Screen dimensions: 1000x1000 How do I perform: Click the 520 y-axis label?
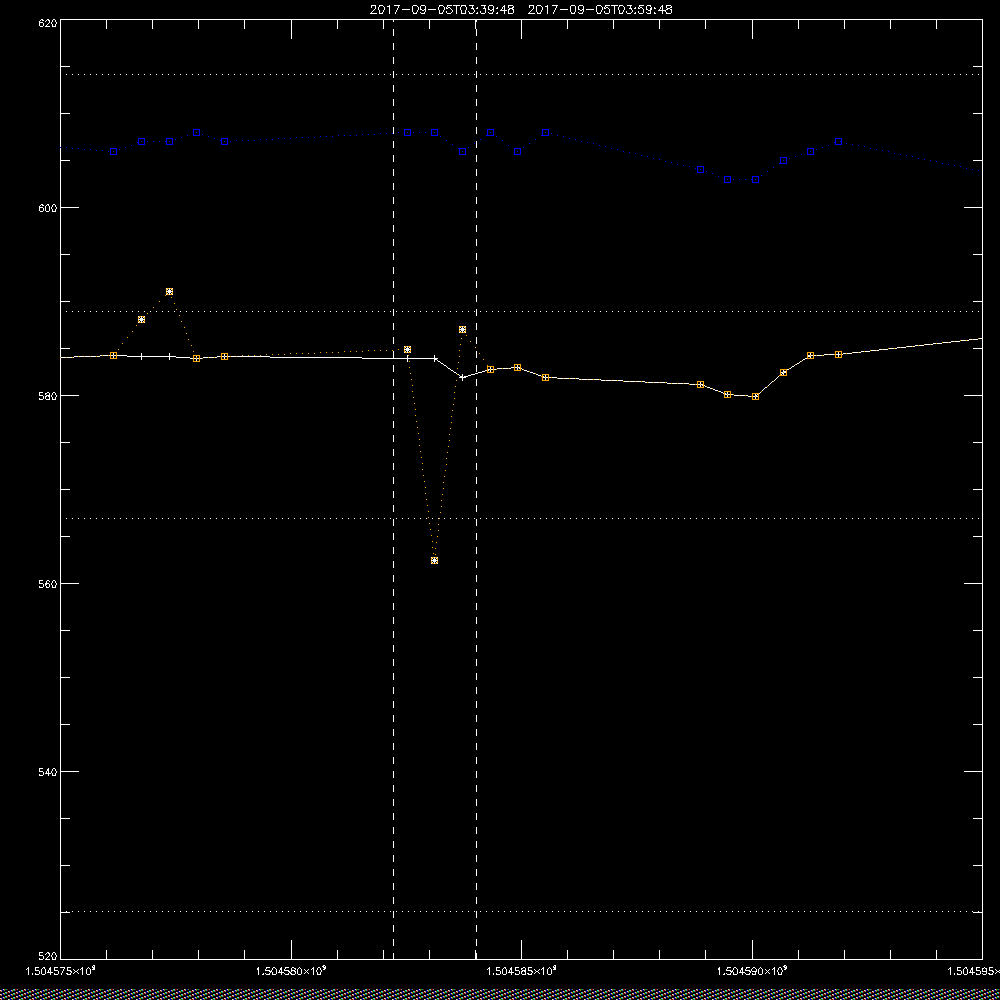(47, 957)
